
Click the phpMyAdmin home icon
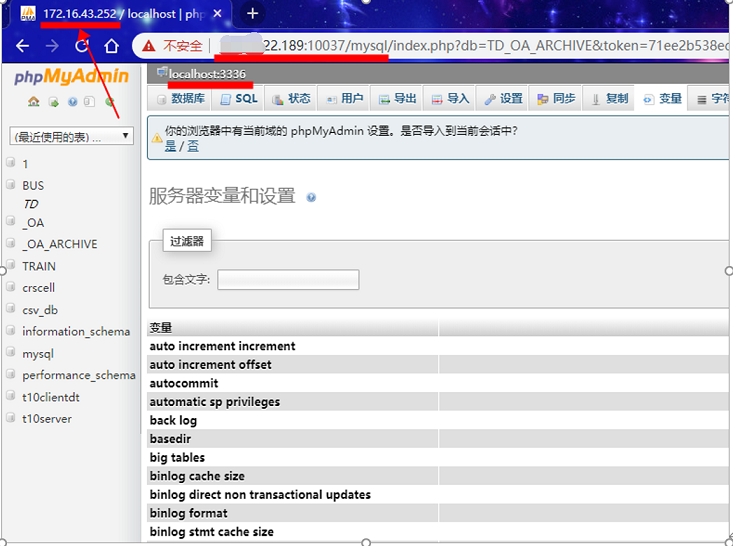coord(34,101)
